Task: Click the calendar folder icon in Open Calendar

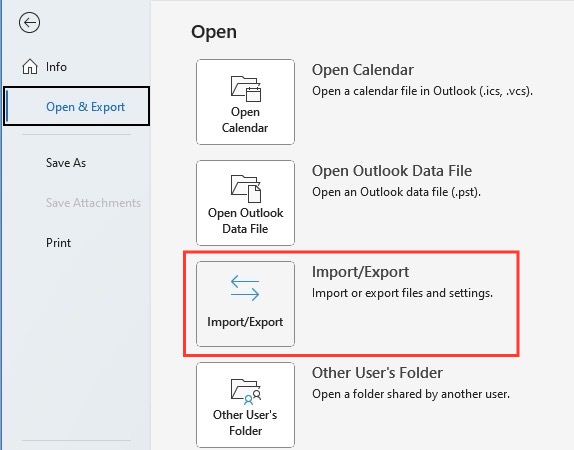Action: point(245,88)
